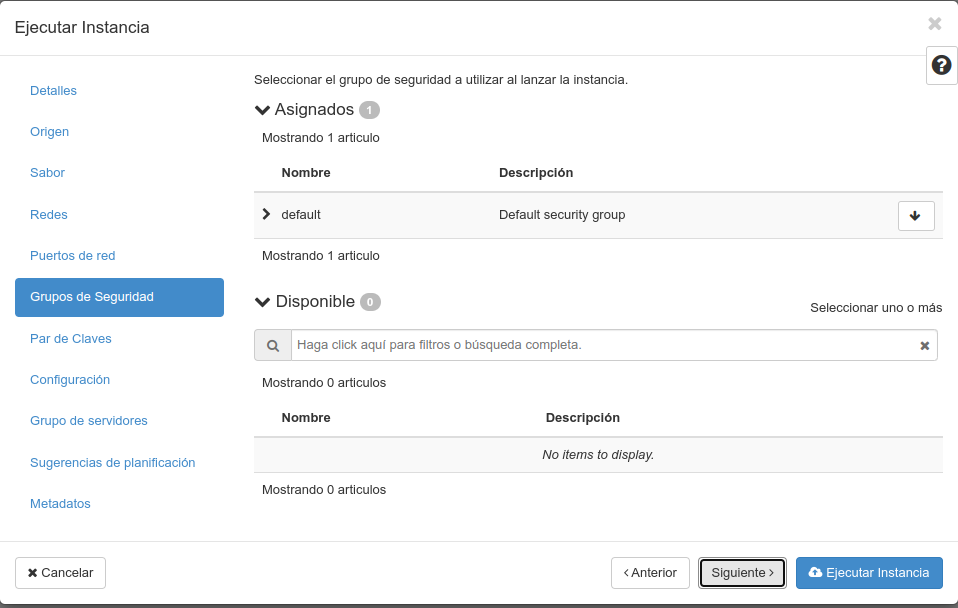Click the magnifier icon in the filter bar
Viewport: 958px width, 608px height.
[272, 345]
